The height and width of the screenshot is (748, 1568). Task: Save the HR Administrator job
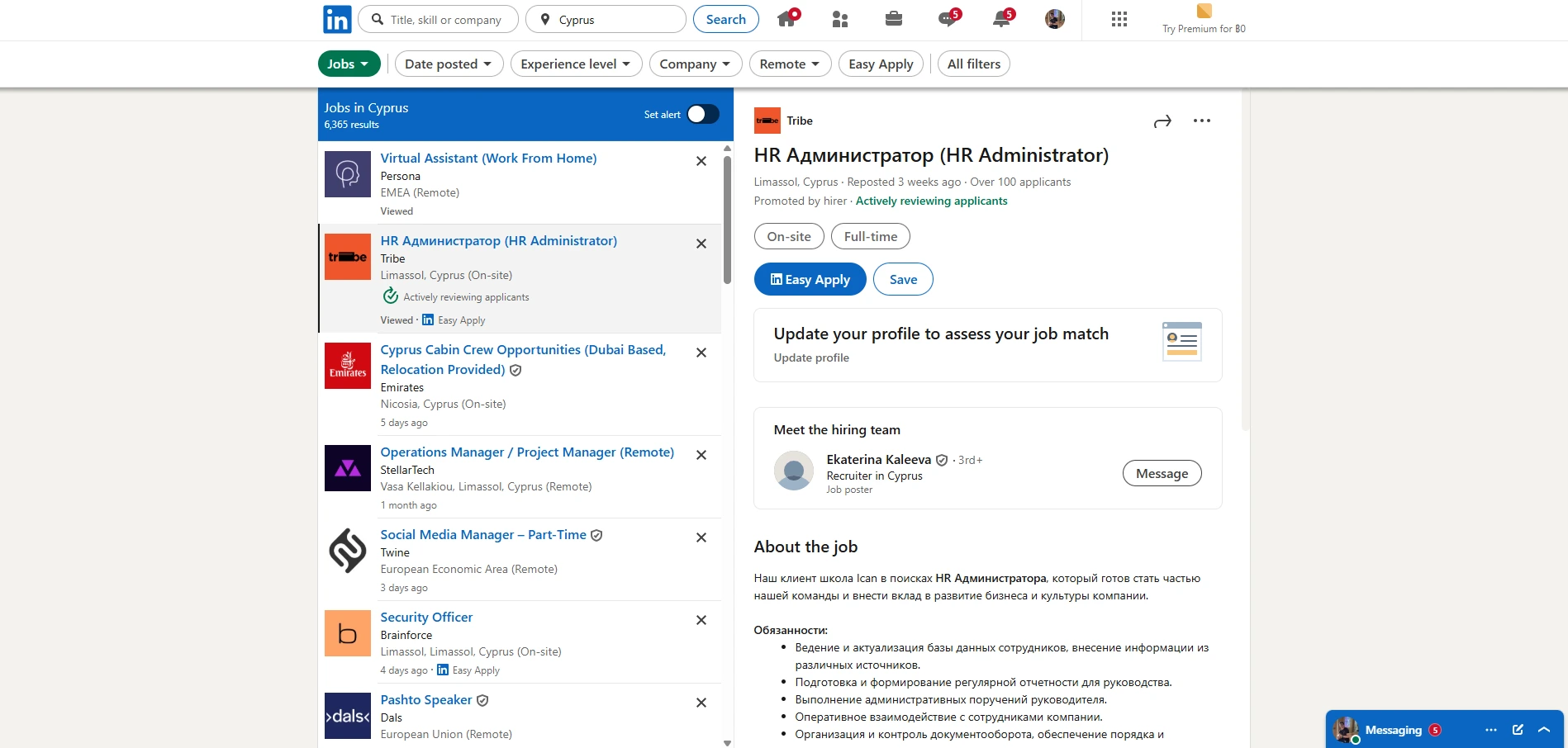tap(903, 279)
